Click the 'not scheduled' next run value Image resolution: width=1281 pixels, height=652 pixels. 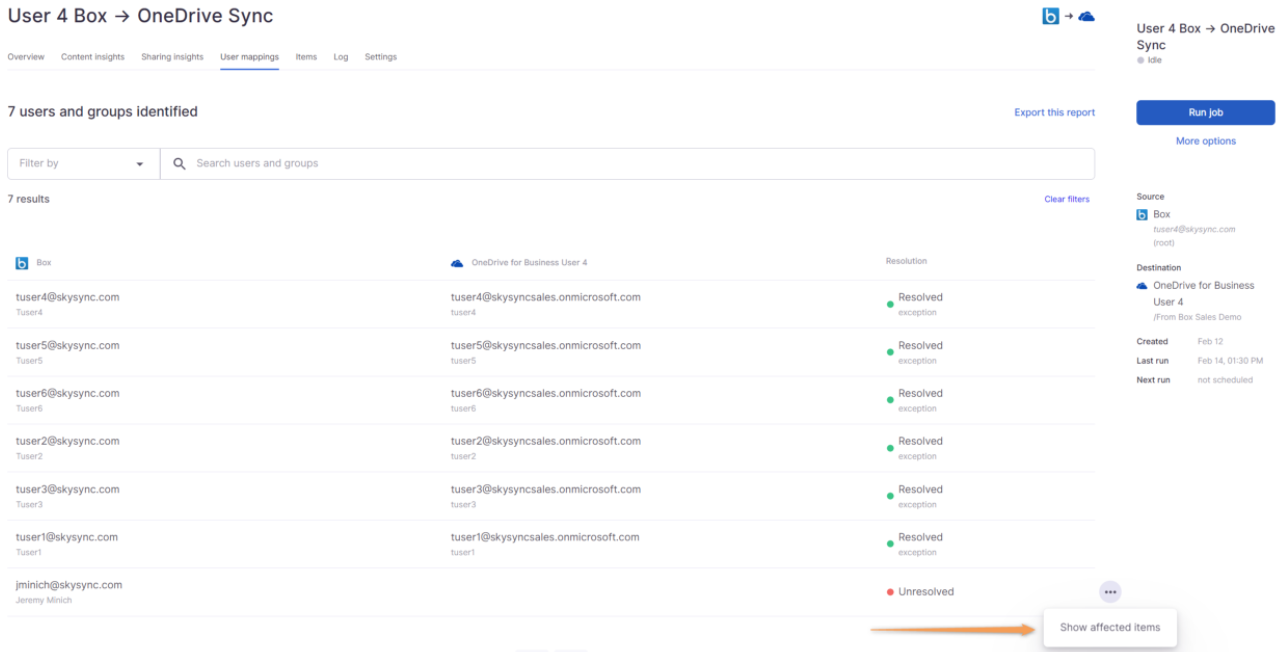point(1225,380)
